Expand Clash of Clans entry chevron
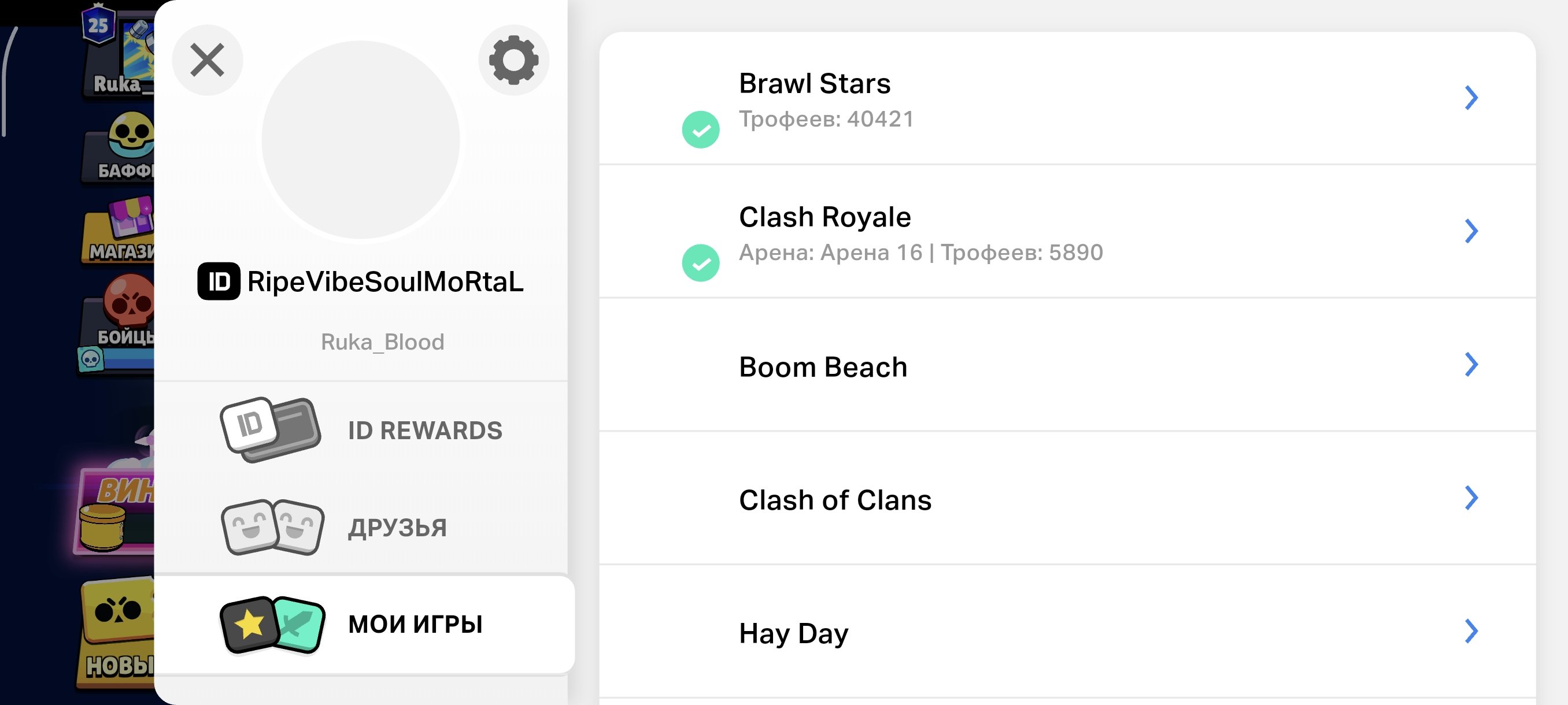This screenshot has height=705, width=1568. tap(1471, 498)
